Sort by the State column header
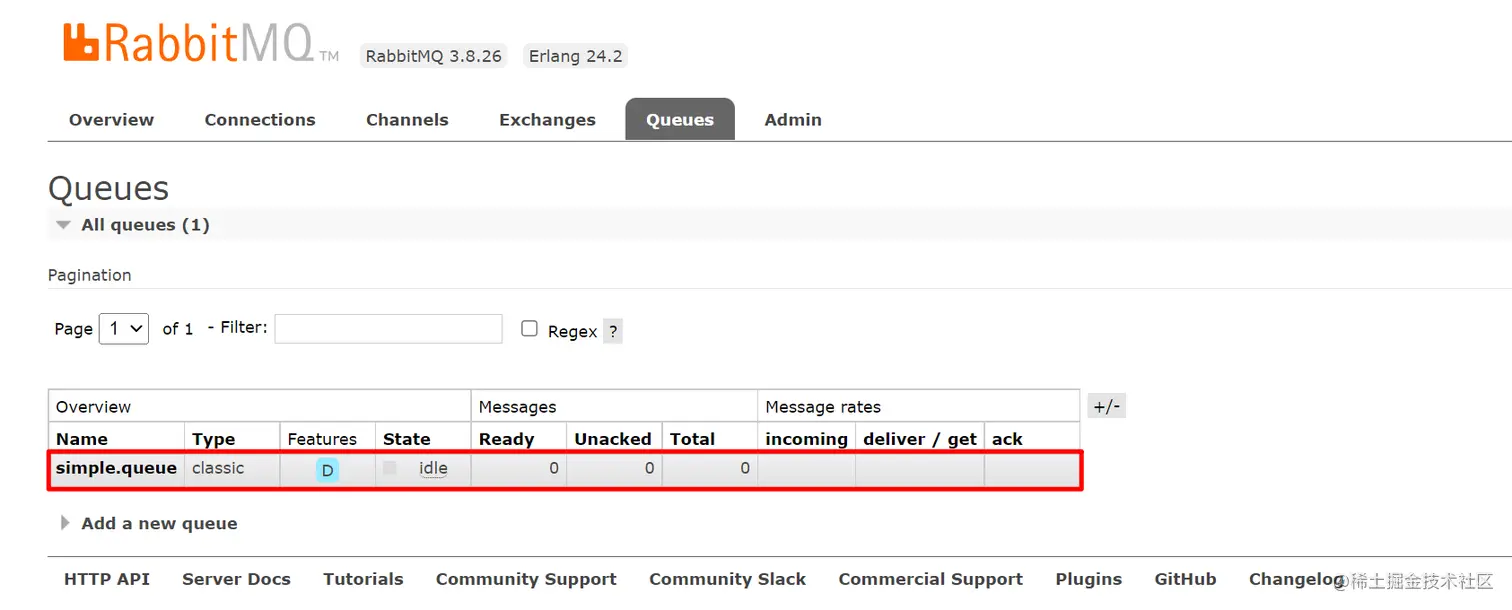 [x=406, y=439]
